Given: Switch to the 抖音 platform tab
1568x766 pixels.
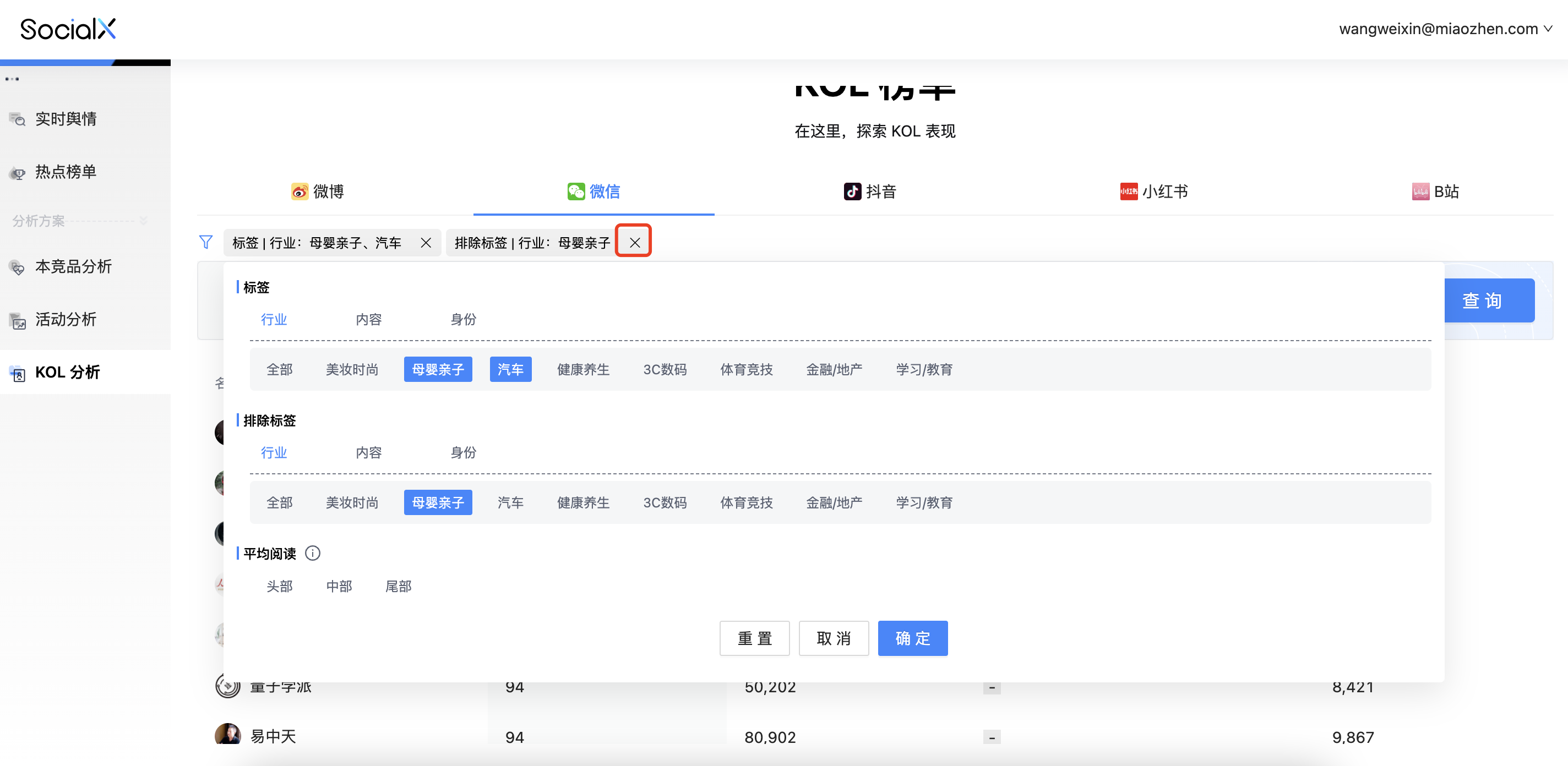Looking at the screenshot, I should 870,191.
